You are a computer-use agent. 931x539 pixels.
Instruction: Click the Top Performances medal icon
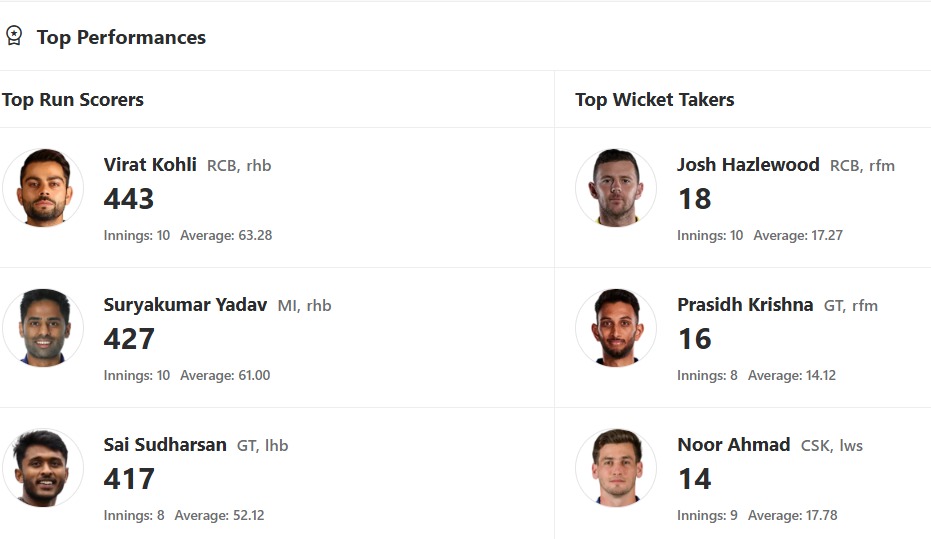[x=14, y=36]
